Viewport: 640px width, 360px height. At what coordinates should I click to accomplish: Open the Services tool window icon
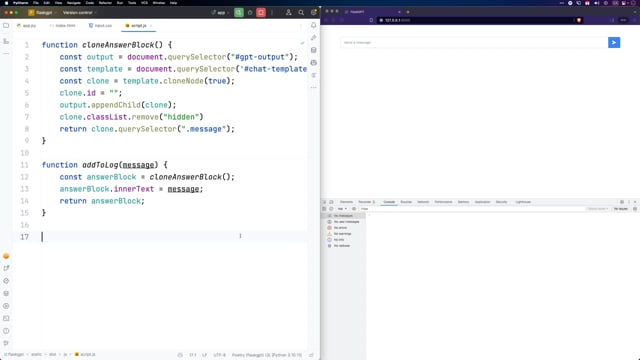pos(6,306)
